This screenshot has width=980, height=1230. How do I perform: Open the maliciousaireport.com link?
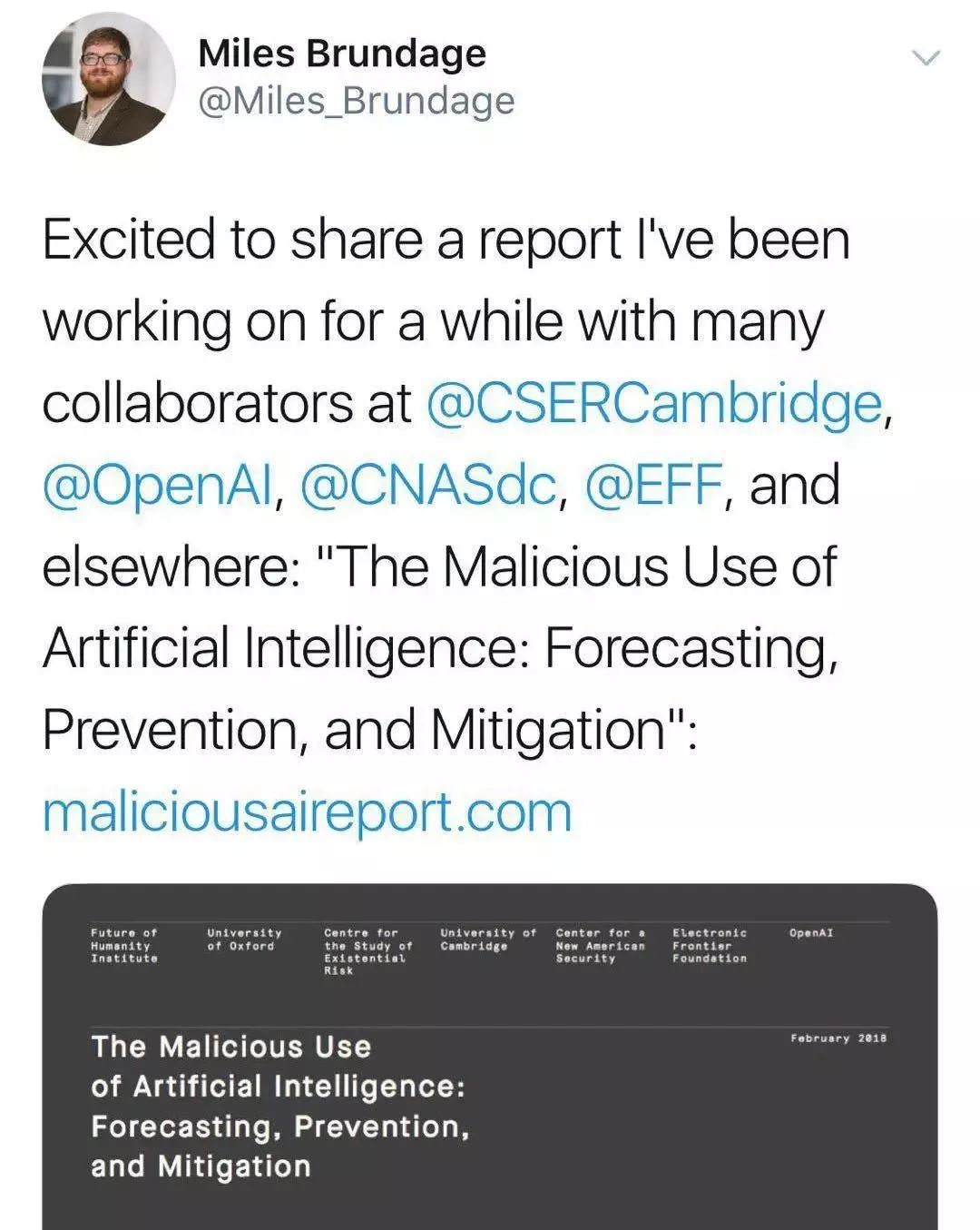[x=307, y=812]
